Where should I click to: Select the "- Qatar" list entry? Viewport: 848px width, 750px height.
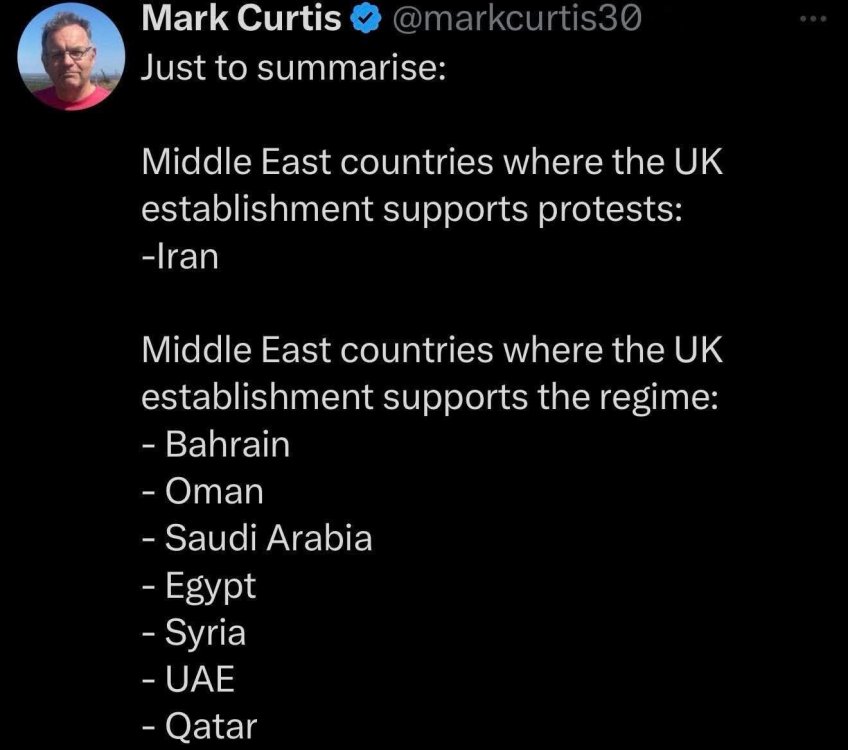[x=199, y=726]
